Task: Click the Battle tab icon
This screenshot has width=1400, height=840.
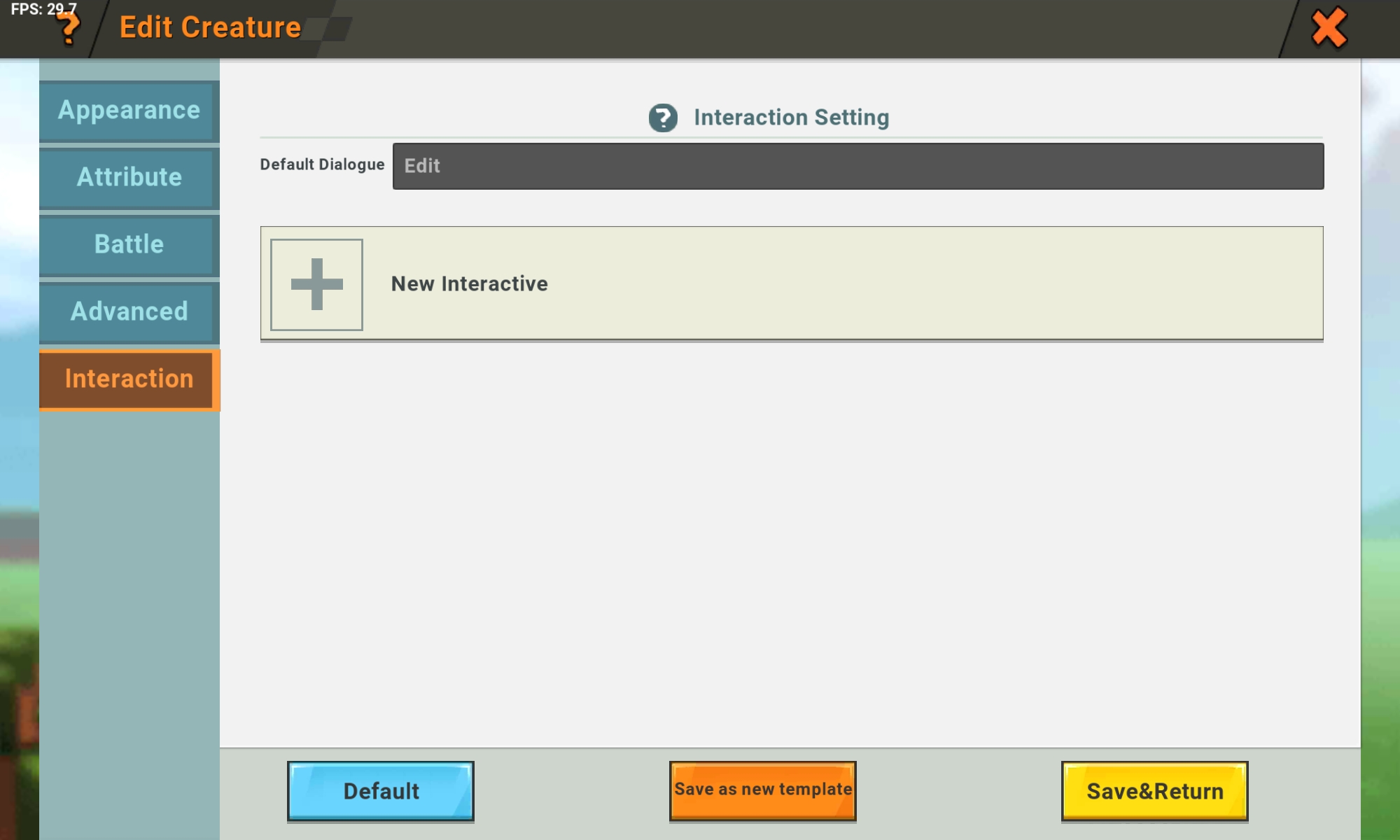Action: pyautogui.click(x=128, y=244)
